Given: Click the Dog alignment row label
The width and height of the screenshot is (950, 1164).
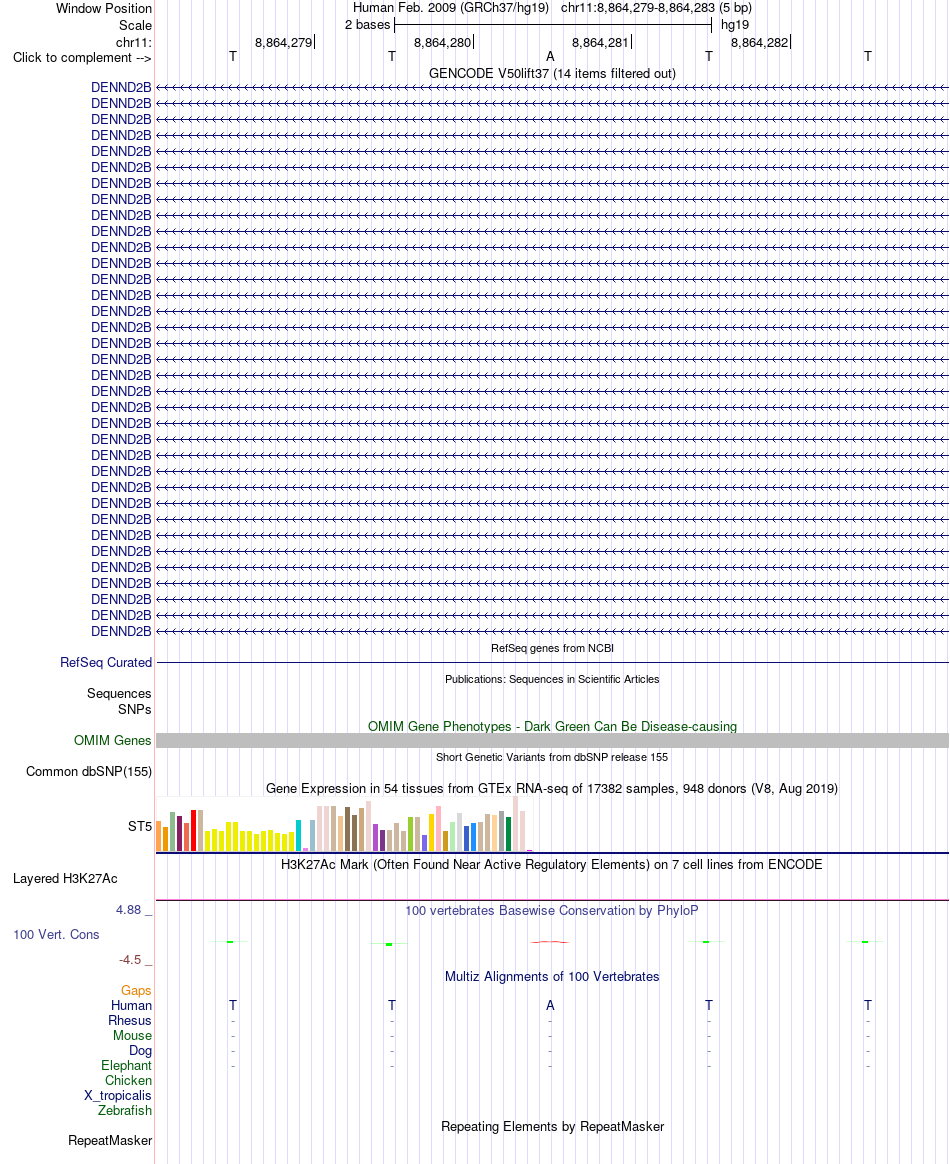Looking at the screenshot, I should point(140,1050).
